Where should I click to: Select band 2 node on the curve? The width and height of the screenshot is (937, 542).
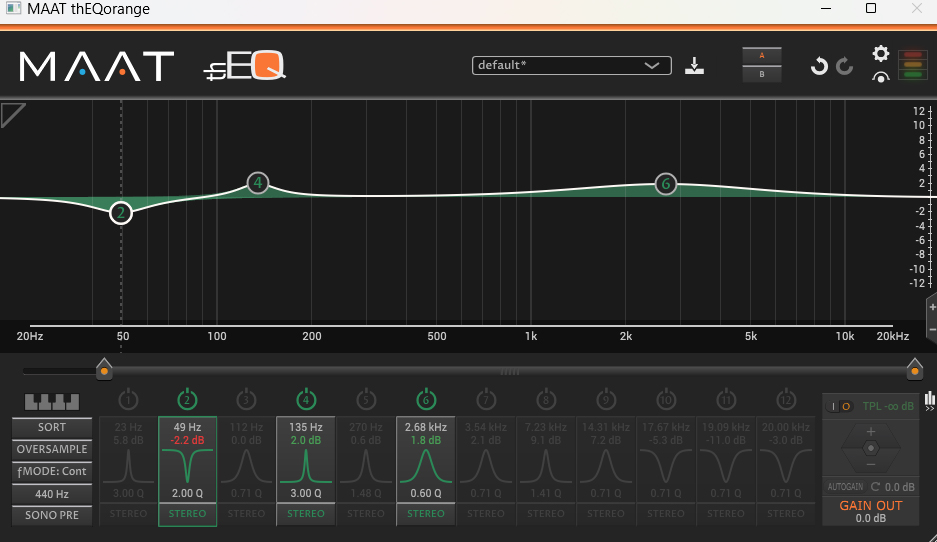tap(121, 213)
